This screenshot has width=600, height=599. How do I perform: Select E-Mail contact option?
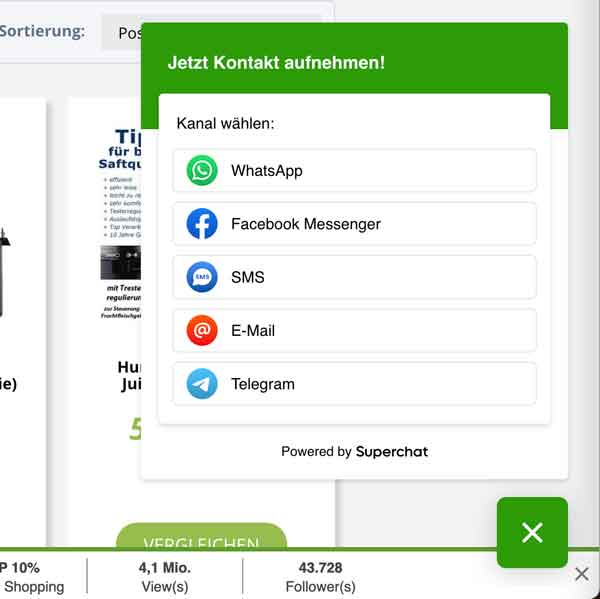coord(354,330)
